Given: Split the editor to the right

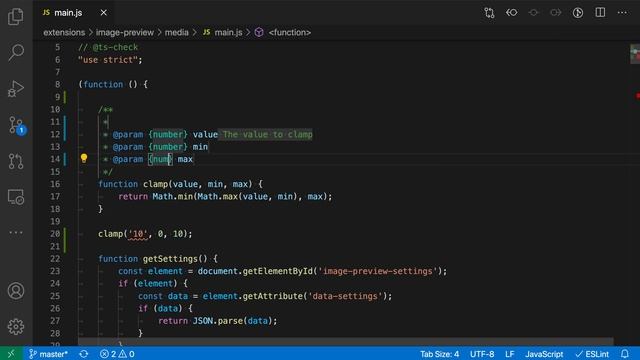Looking at the screenshot, I should (600, 13).
